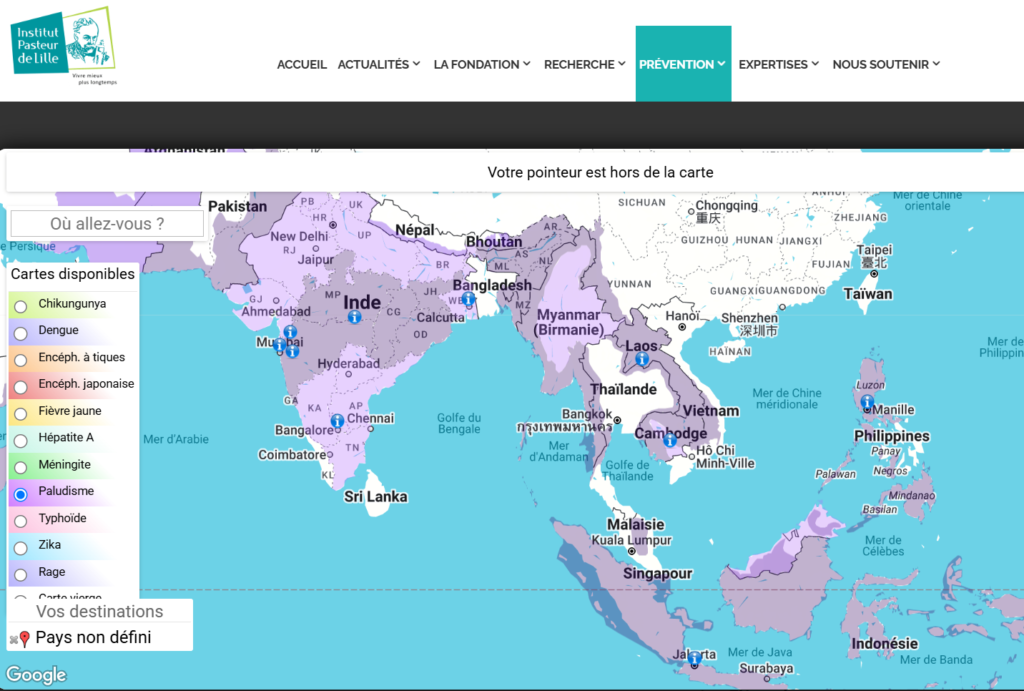Expand the NOUS SOUTENIR menu
Viewport: 1024px width, 691px height.
click(886, 64)
